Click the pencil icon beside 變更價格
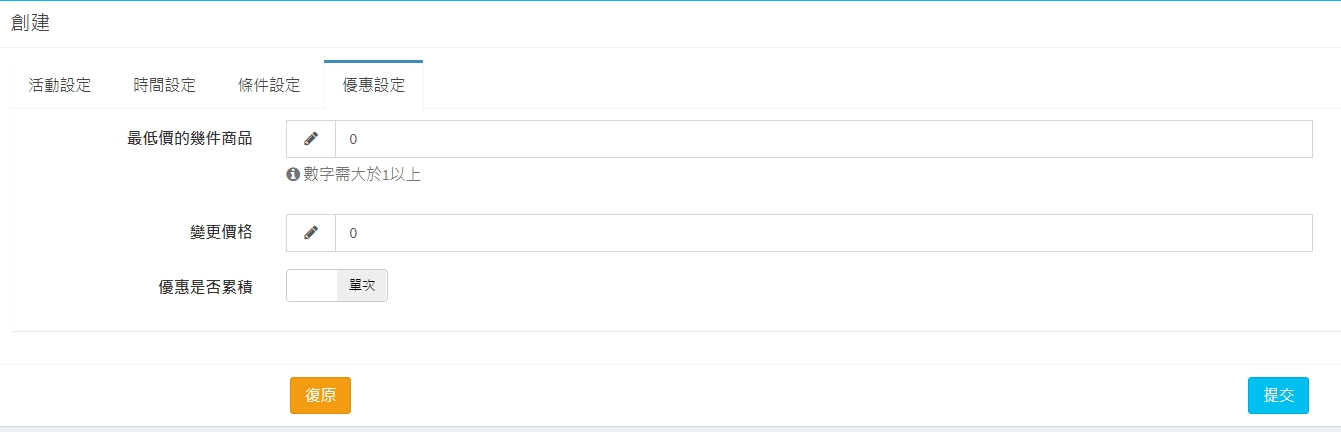Viewport: 1341px width, 432px height. (311, 233)
